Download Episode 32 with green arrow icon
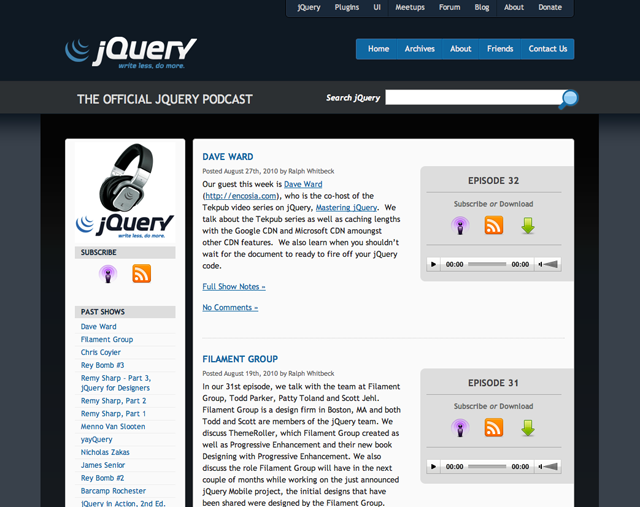640x507 pixels. point(528,225)
